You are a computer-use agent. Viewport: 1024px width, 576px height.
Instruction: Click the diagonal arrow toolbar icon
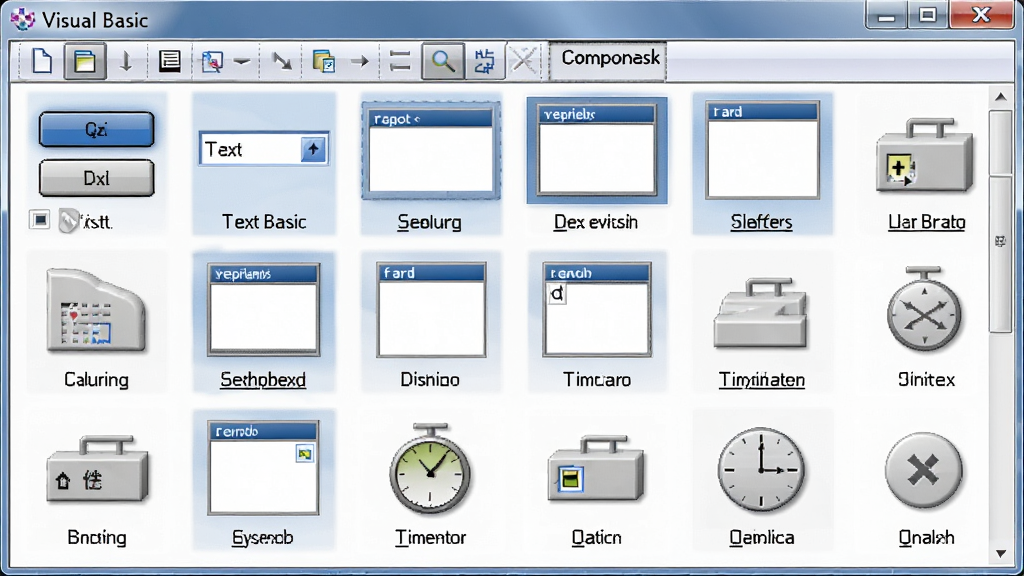[x=282, y=61]
